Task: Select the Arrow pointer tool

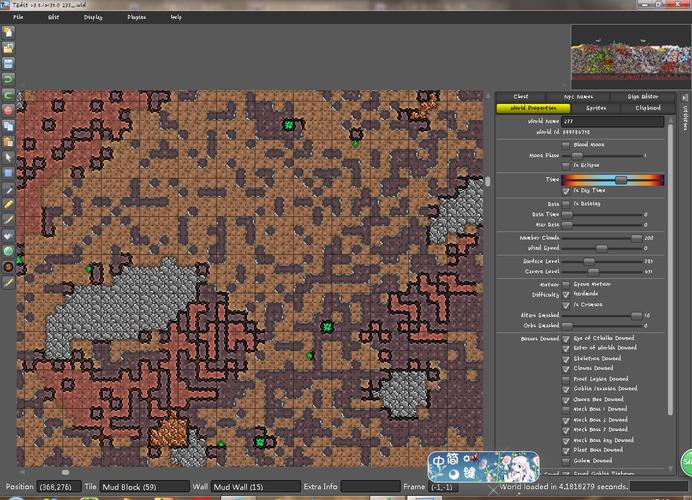Action: tap(8, 158)
